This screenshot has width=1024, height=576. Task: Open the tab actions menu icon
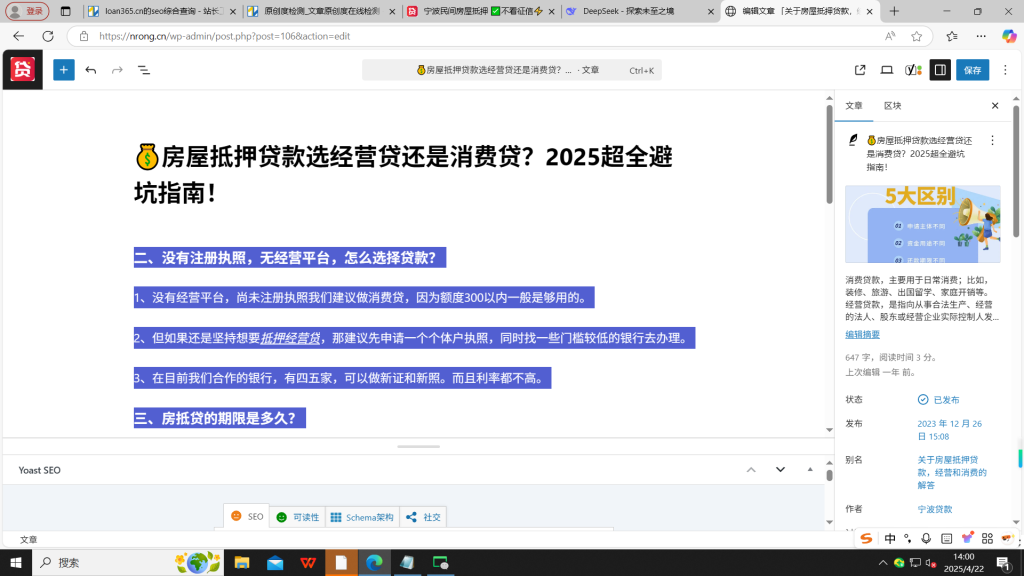click(65, 11)
